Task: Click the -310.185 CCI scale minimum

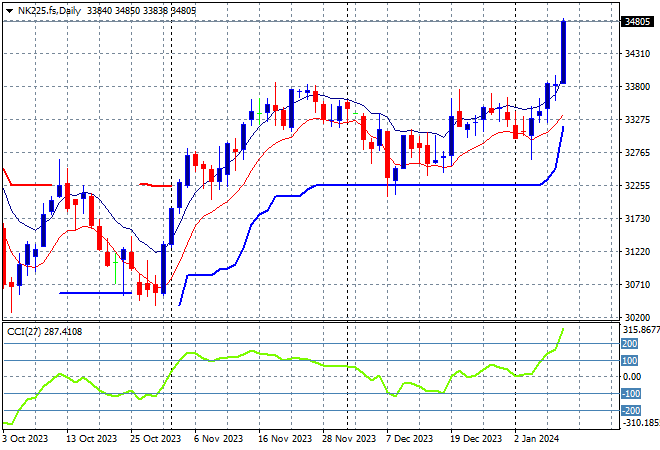Action: [x=638, y=423]
